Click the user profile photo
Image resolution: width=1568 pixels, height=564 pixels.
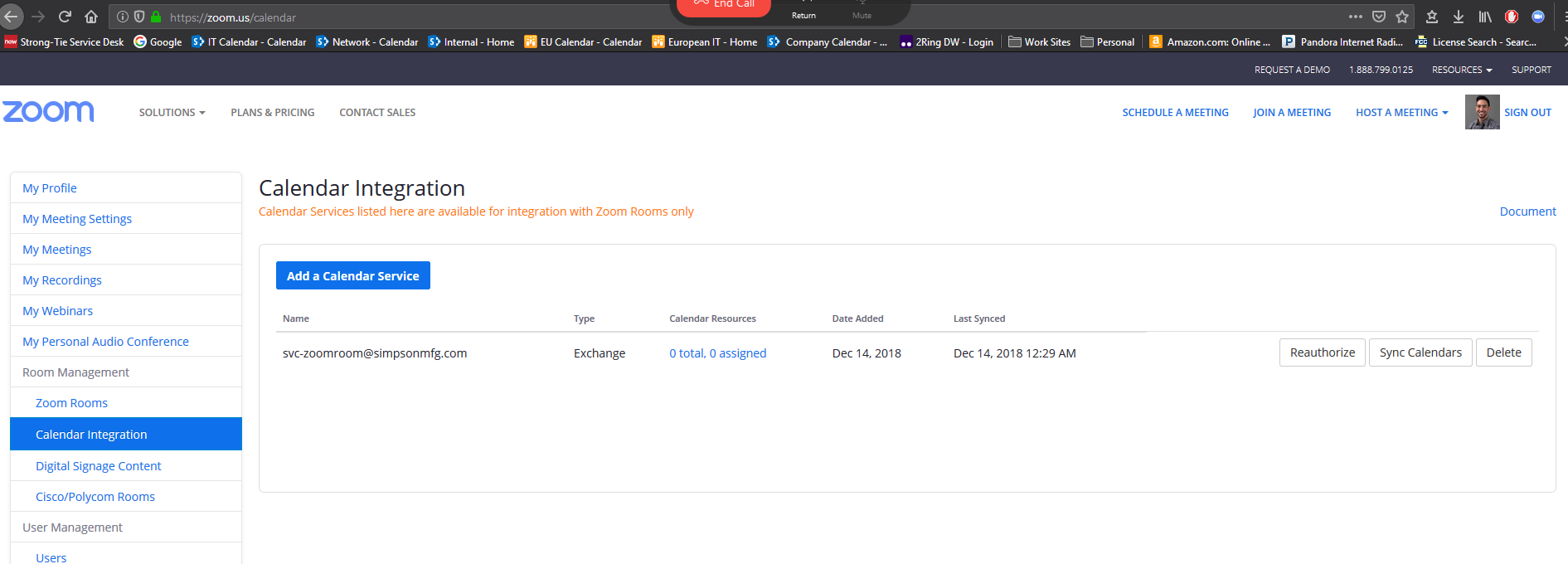click(x=1482, y=112)
